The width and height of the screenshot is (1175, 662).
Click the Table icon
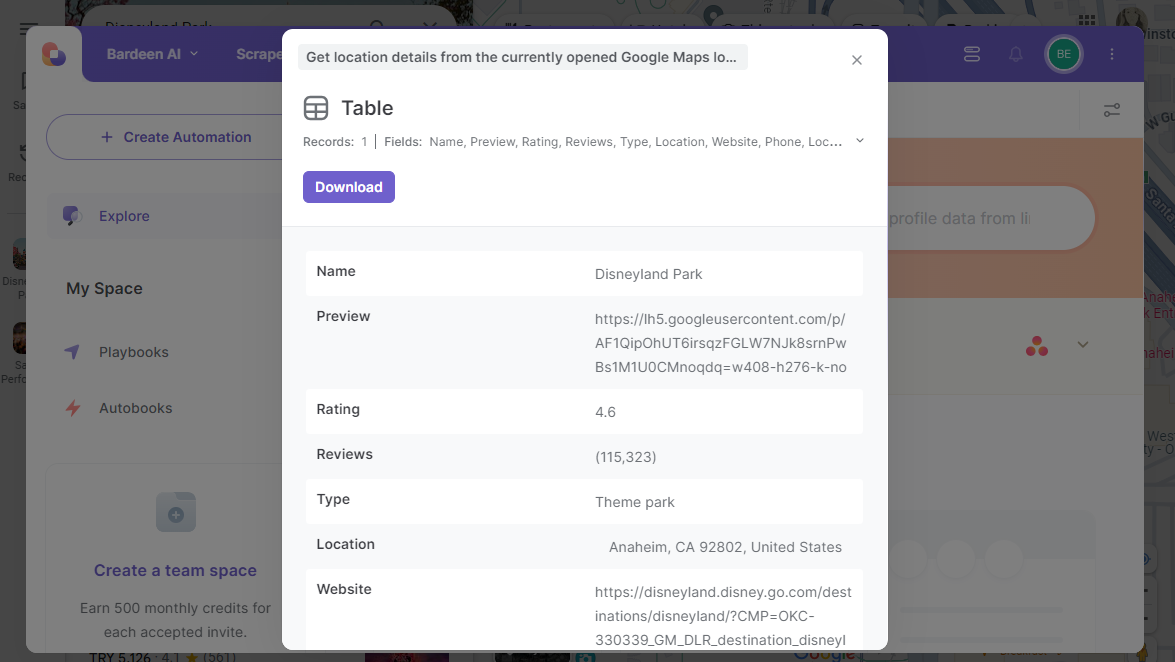click(315, 108)
